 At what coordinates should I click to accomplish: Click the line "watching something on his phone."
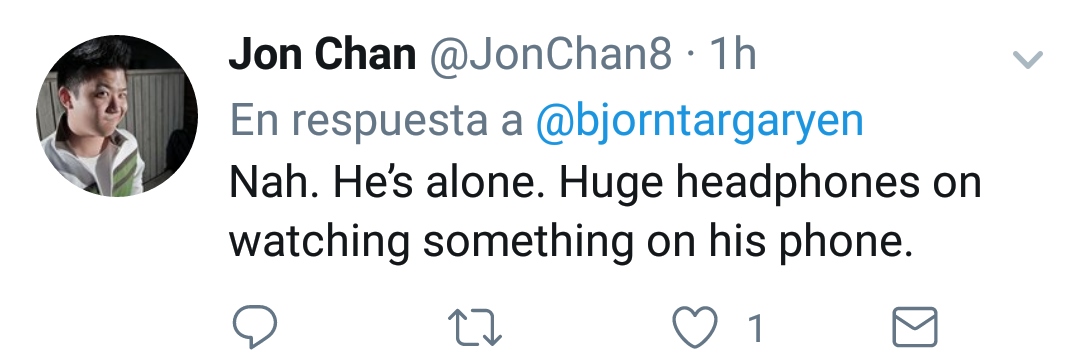point(571,243)
